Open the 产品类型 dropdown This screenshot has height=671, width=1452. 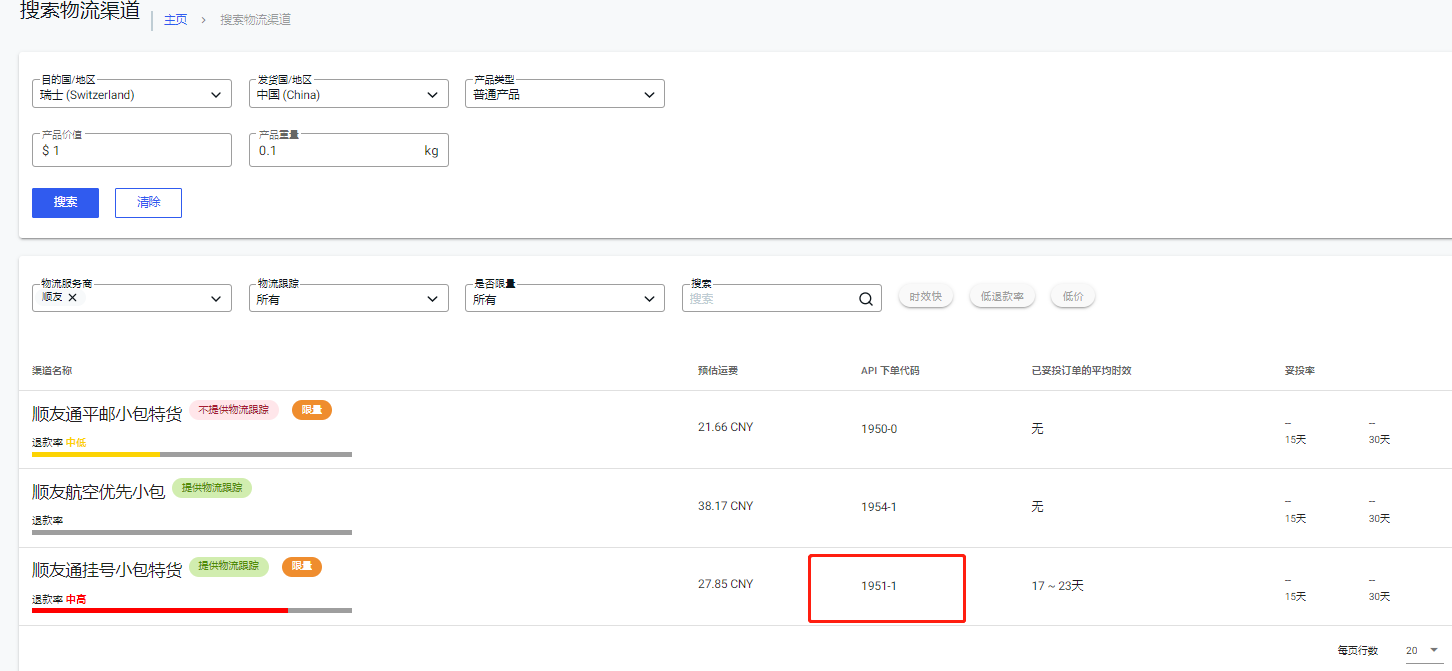click(x=565, y=94)
